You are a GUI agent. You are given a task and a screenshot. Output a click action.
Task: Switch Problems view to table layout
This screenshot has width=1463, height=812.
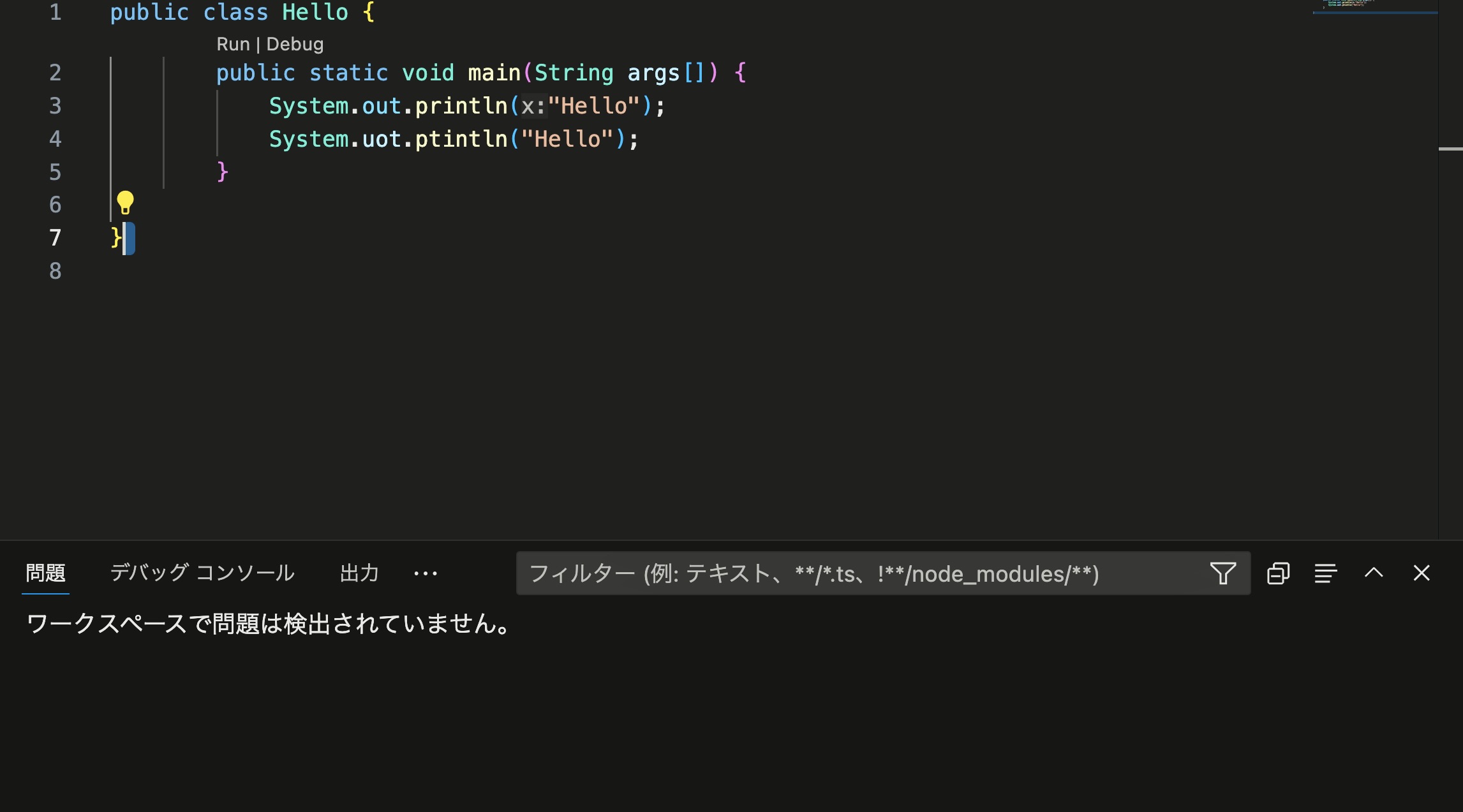coord(1325,573)
